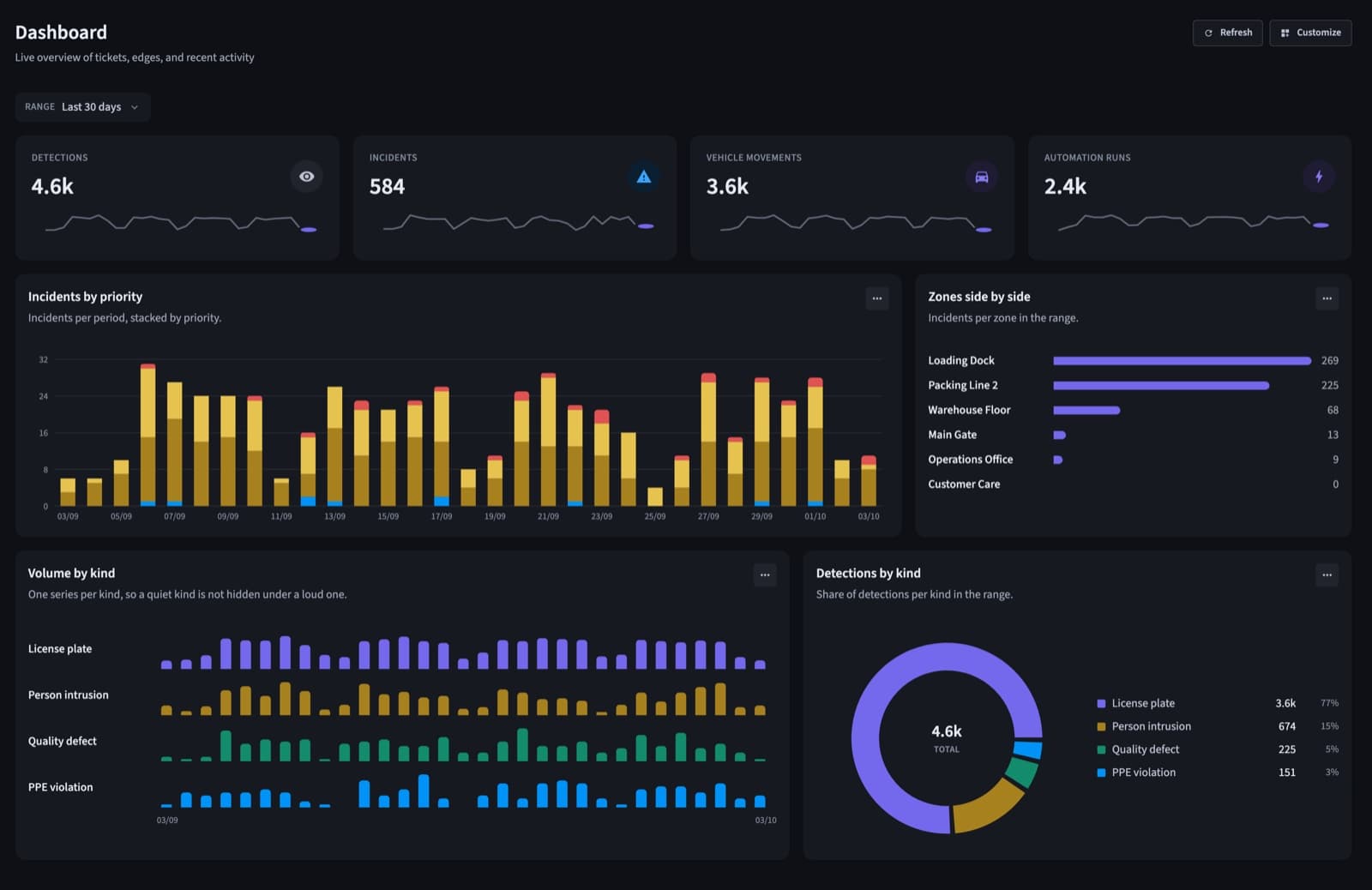This screenshot has height=890, width=1372.
Task: Click the lightning bolt icon on Automation Runs
Action: [1319, 177]
